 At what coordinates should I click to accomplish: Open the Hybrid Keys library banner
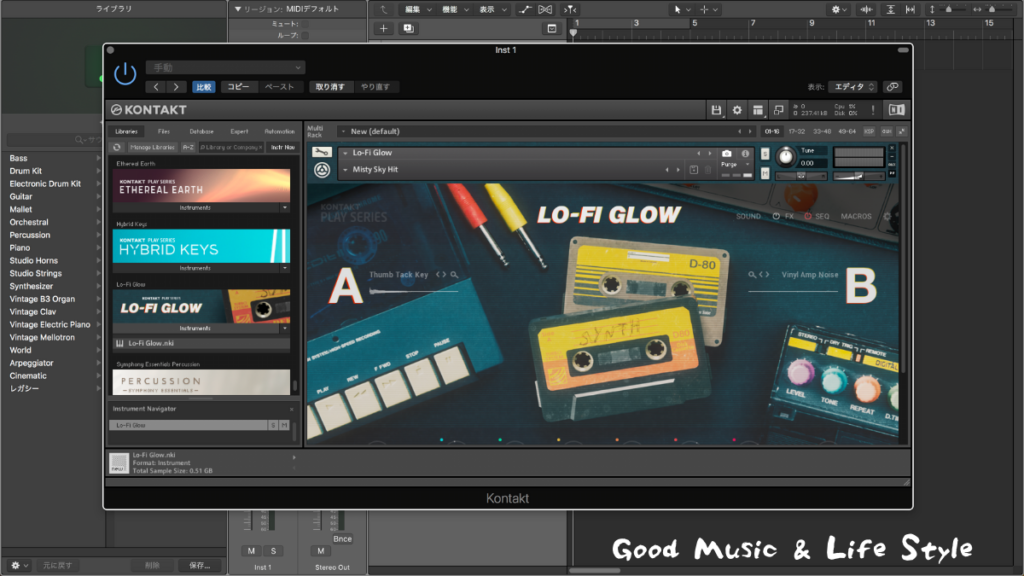[201, 246]
